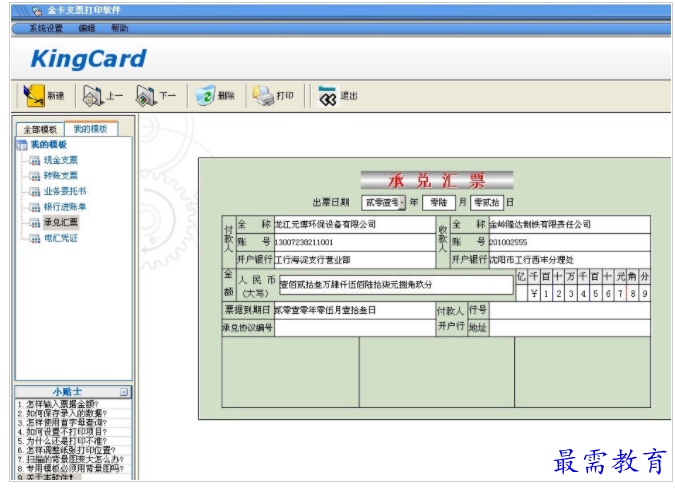Open the 帮助 menu
Viewport: 675px width, 493px height.
[119, 28]
